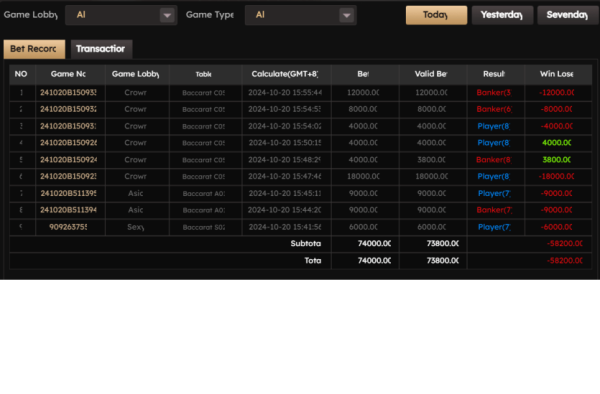Open the first Asia lobby game number
This screenshot has width=600, height=394.
pos(68,194)
